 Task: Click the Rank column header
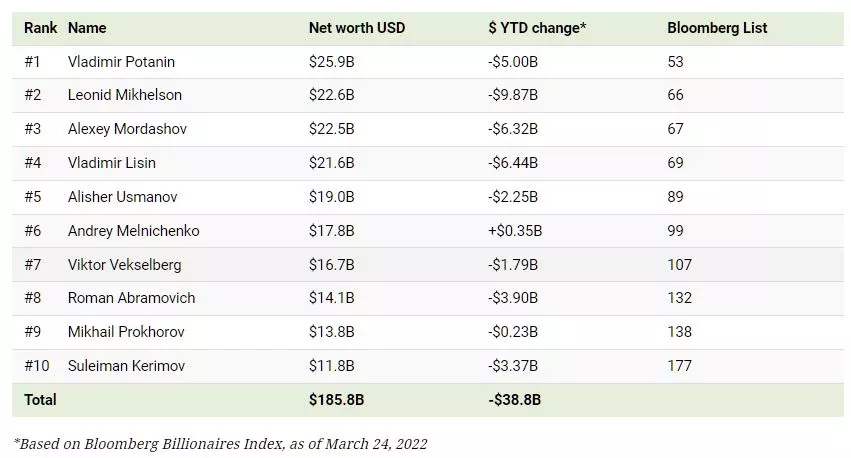pyautogui.click(x=41, y=28)
